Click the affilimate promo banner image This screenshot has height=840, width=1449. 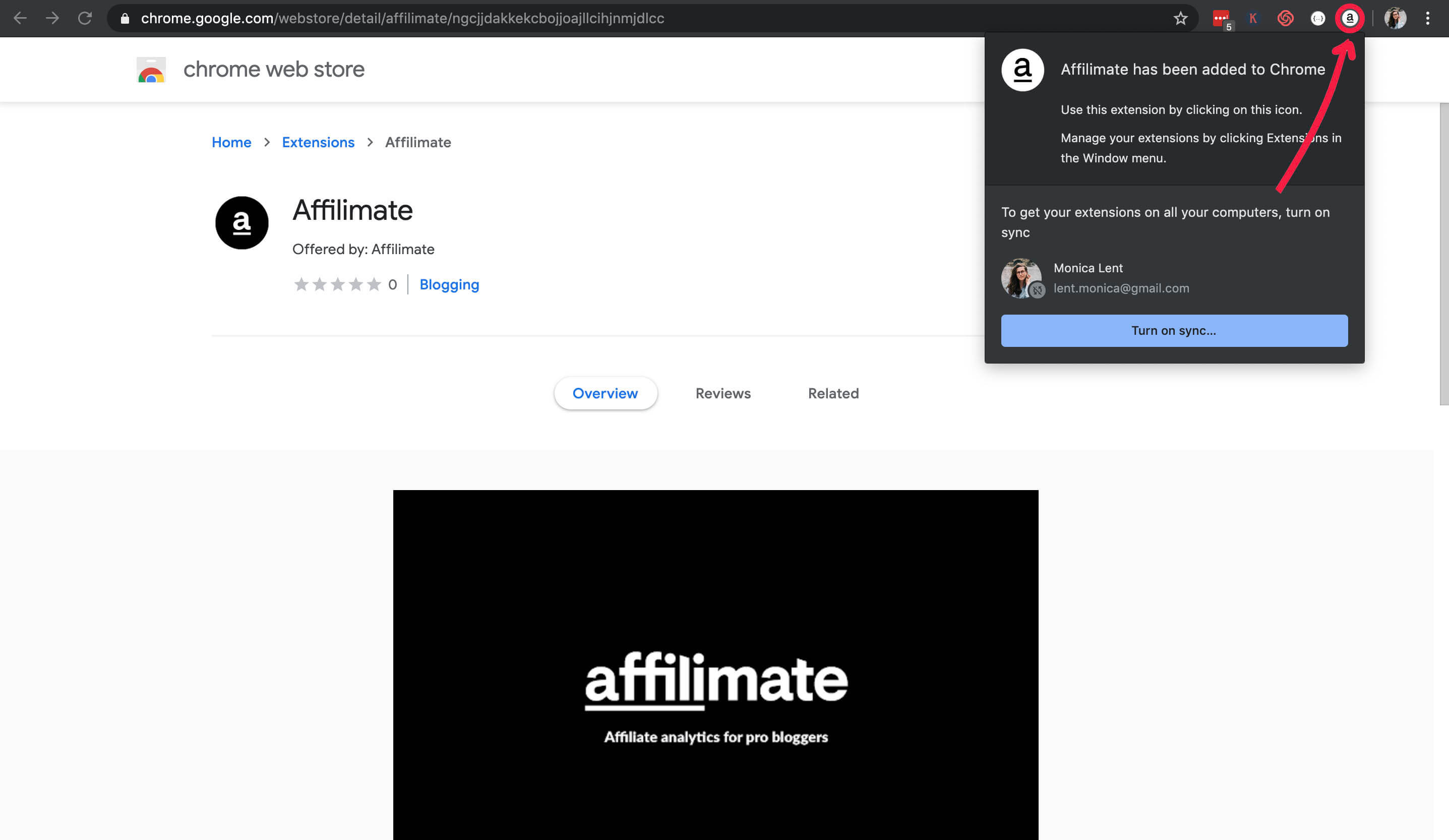pos(715,665)
